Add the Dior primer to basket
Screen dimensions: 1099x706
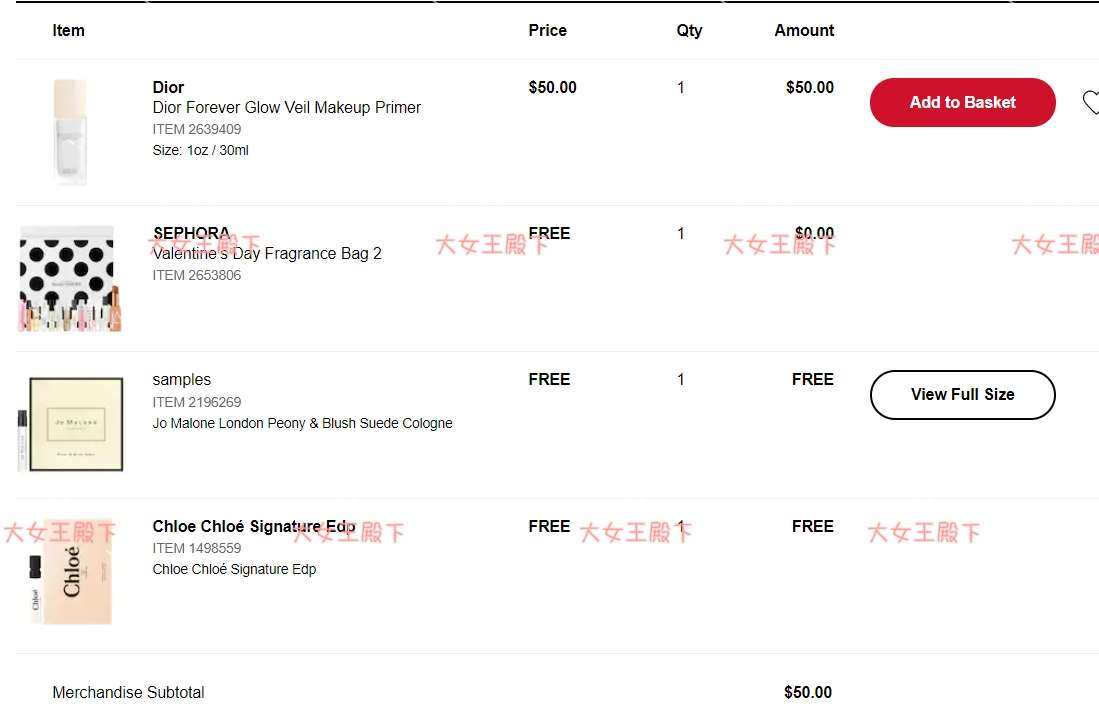pos(962,102)
